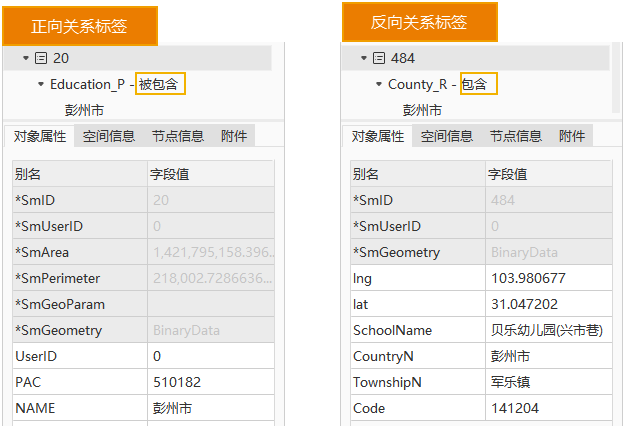The image size is (623, 426).
Task: Open 附件 tab in the 正向关系标签 panel
Action: [x=233, y=137]
